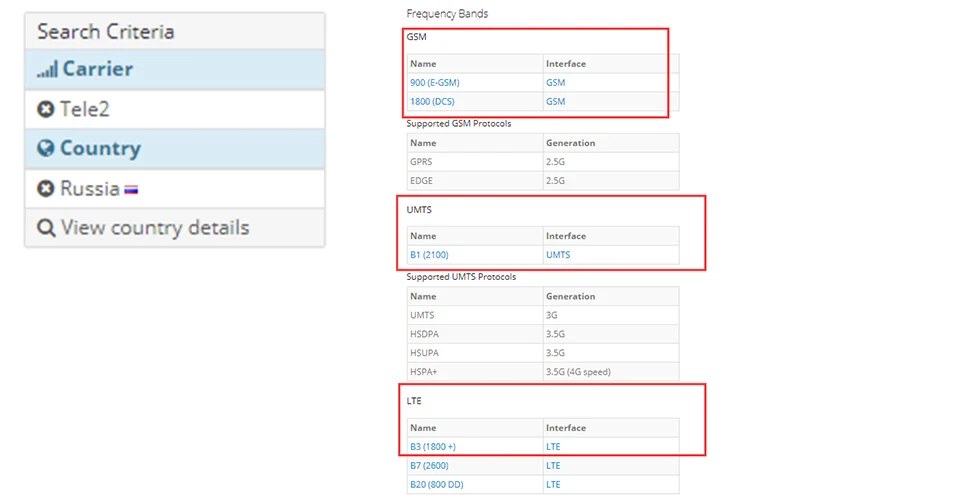Open LTE interface link in B3 row
The height and width of the screenshot is (500, 960).
[553, 447]
